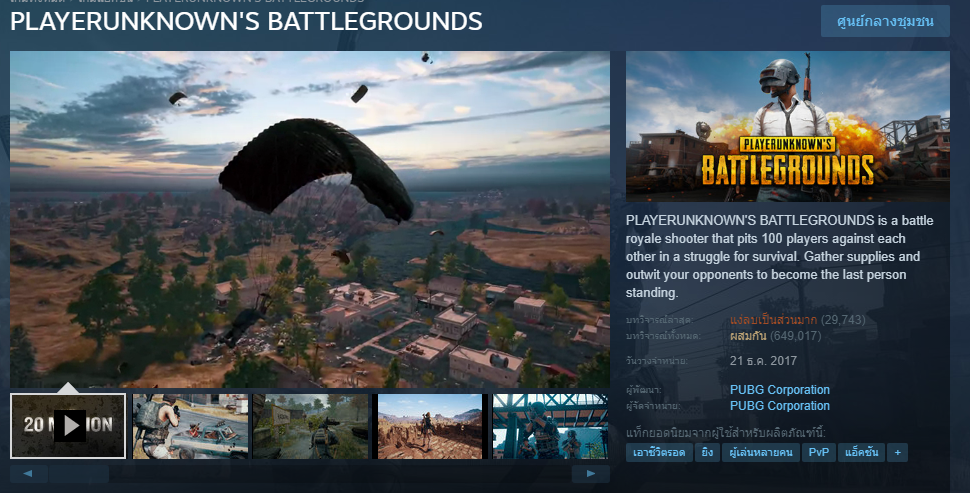Image resolution: width=970 pixels, height=493 pixels.
Task: Click the PLAYERUNKNOWN'S BATTLEGROUNDS header capsule image
Action: [788, 126]
